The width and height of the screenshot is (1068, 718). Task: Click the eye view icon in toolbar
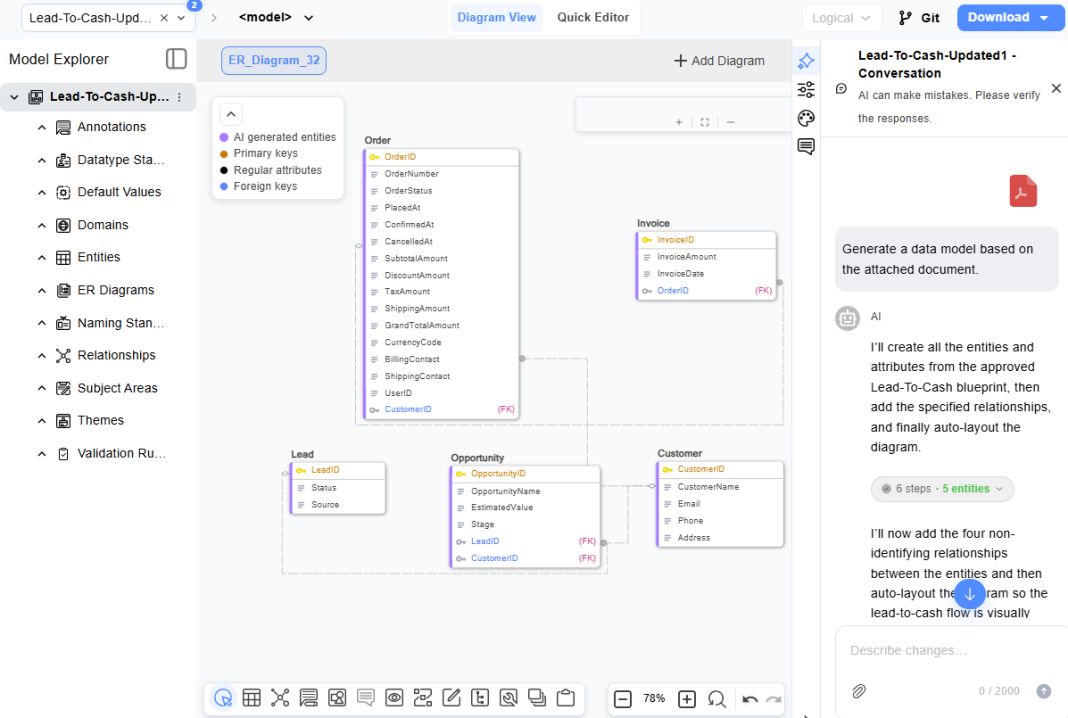click(x=394, y=698)
